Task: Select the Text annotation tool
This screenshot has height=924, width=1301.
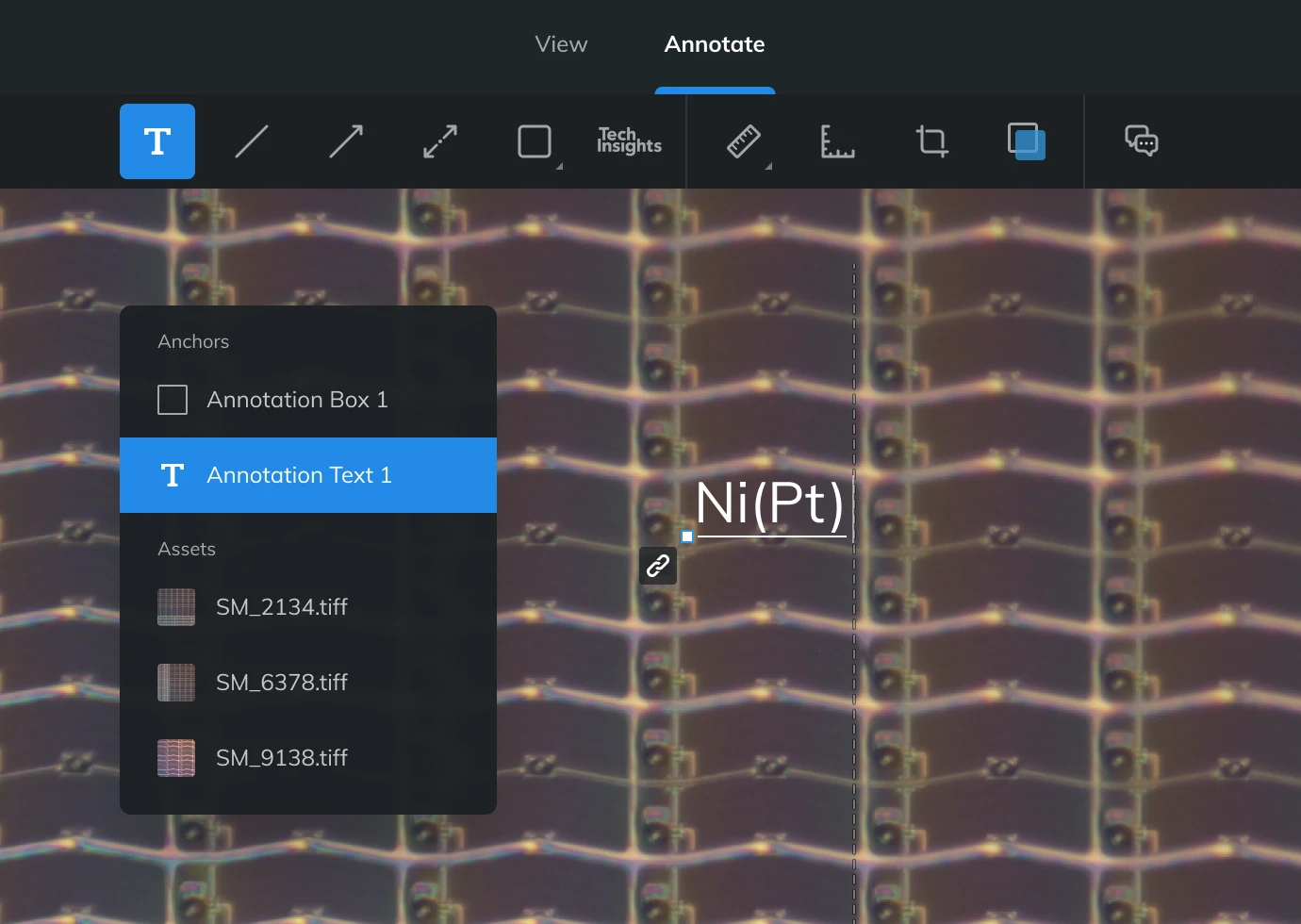Action: point(157,141)
